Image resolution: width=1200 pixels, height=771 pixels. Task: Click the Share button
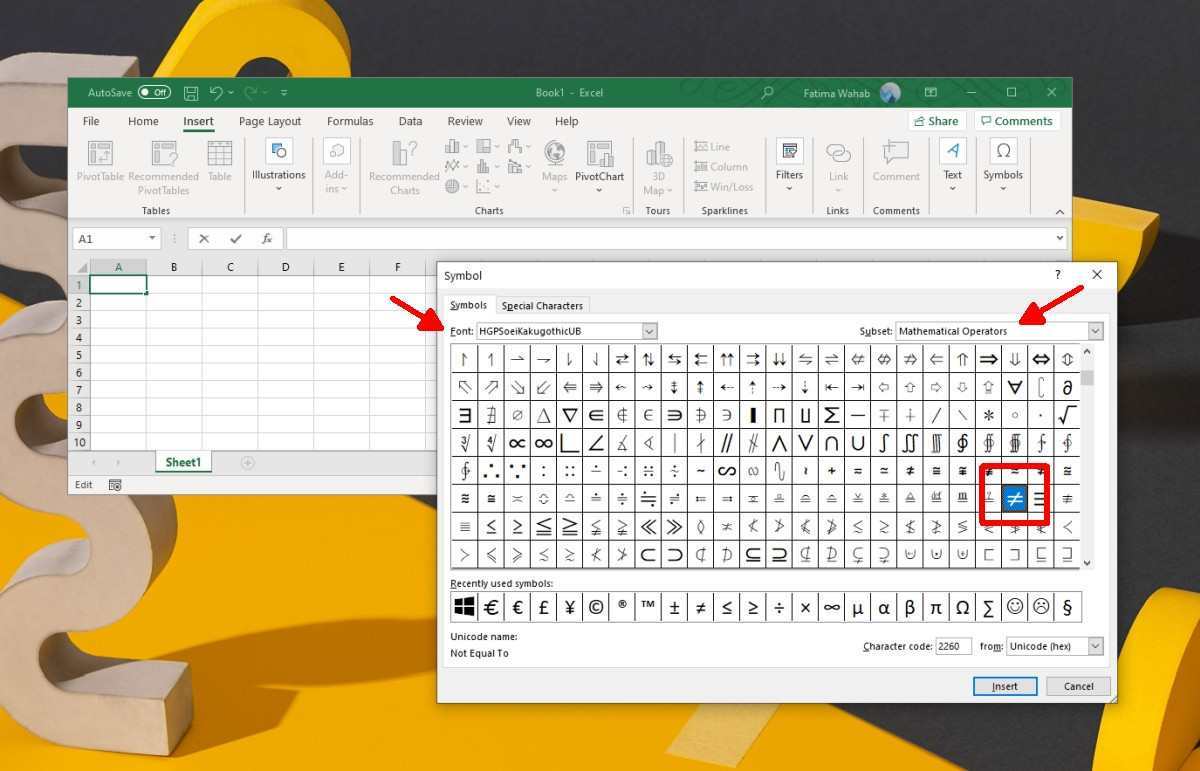[x=935, y=121]
